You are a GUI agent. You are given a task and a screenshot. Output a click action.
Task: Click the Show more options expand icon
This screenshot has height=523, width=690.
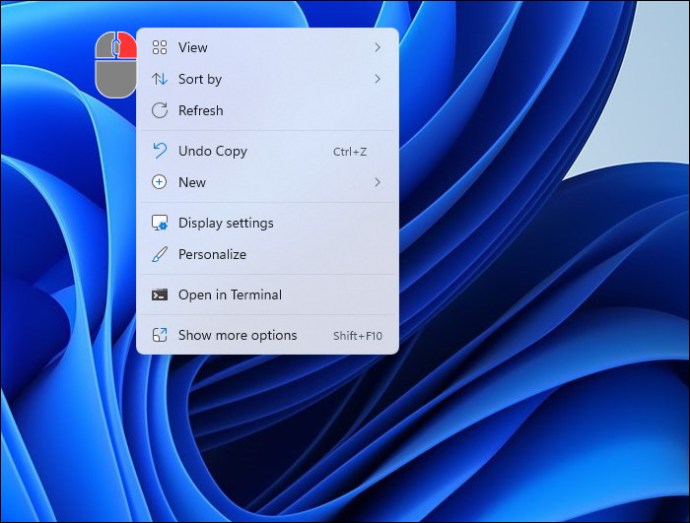(x=159, y=335)
